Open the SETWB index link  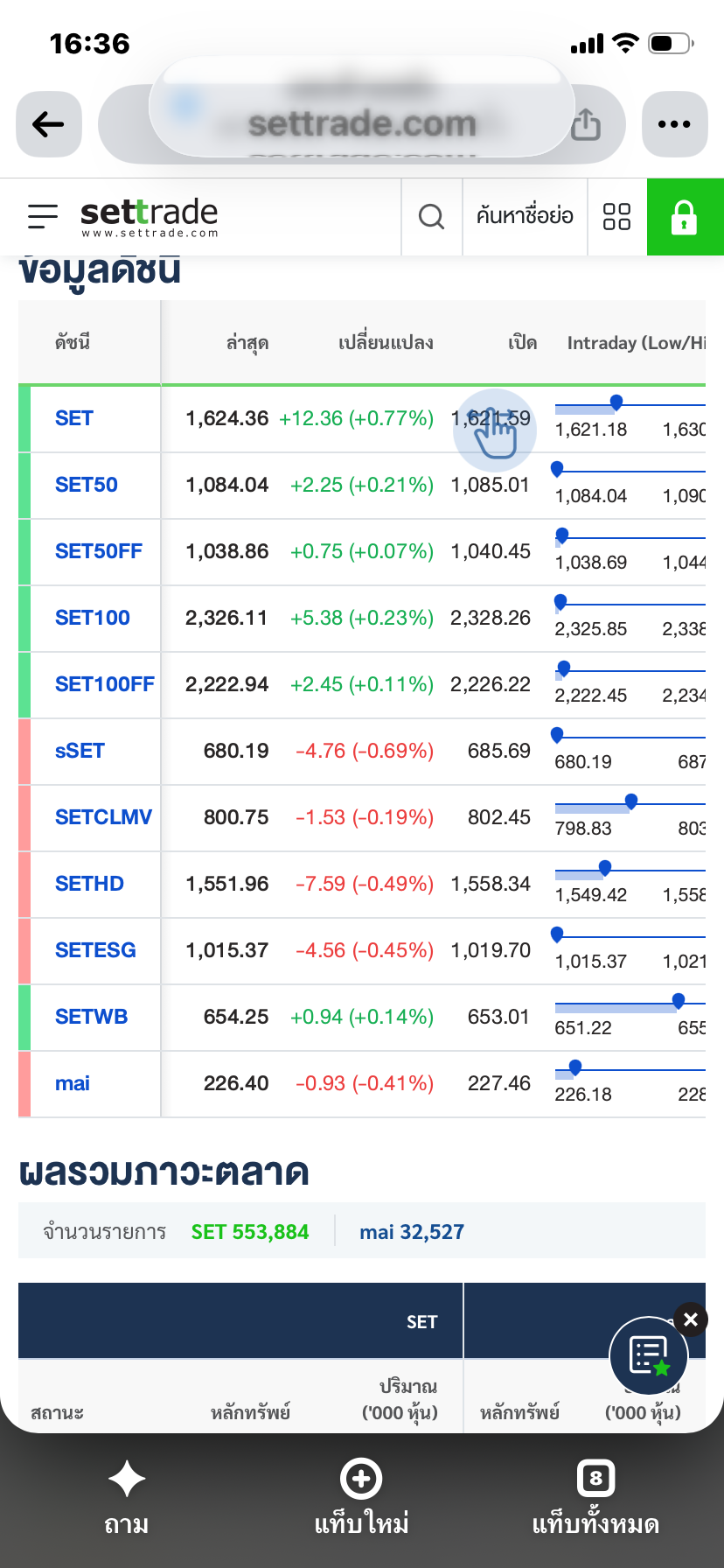[91, 1017]
